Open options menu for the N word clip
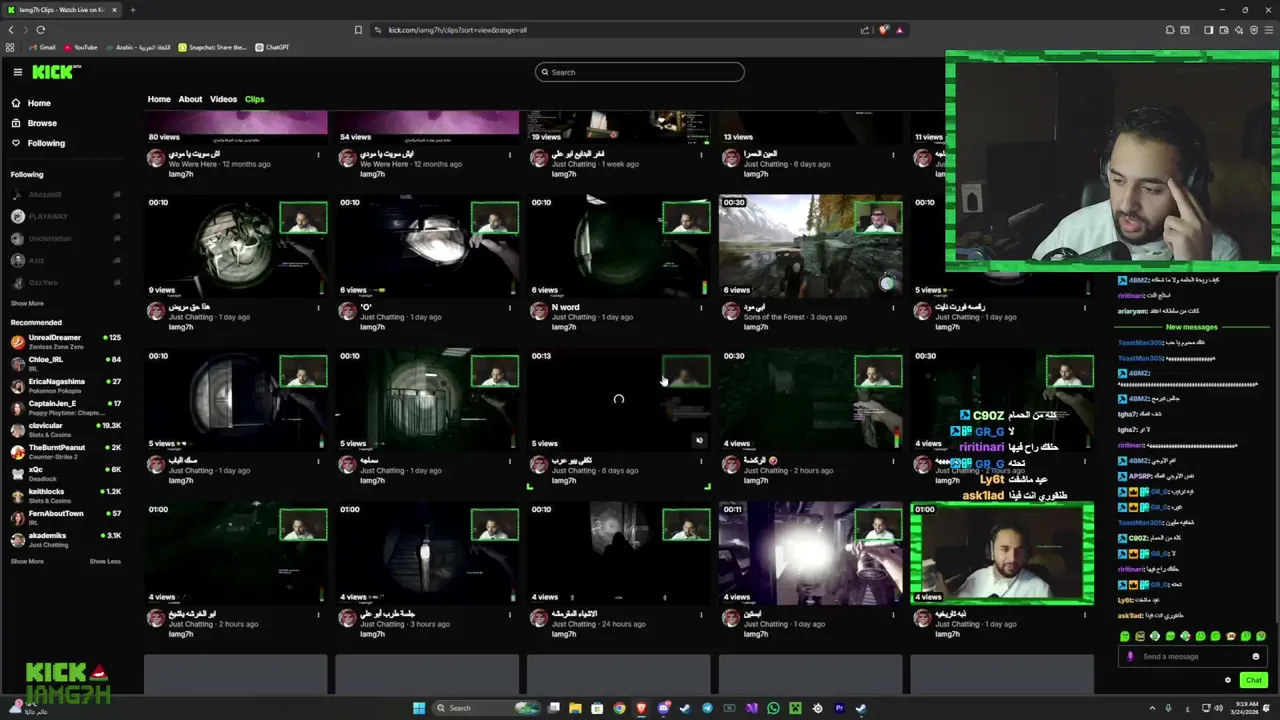1280x720 pixels. pos(702,308)
